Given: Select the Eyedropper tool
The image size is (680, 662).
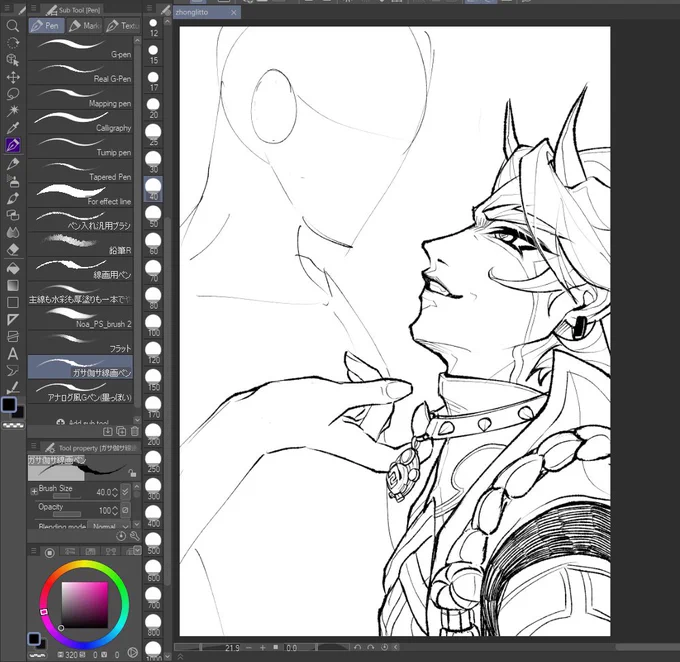Looking at the screenshot, I should pyautogui.click(x=13, y=128).
